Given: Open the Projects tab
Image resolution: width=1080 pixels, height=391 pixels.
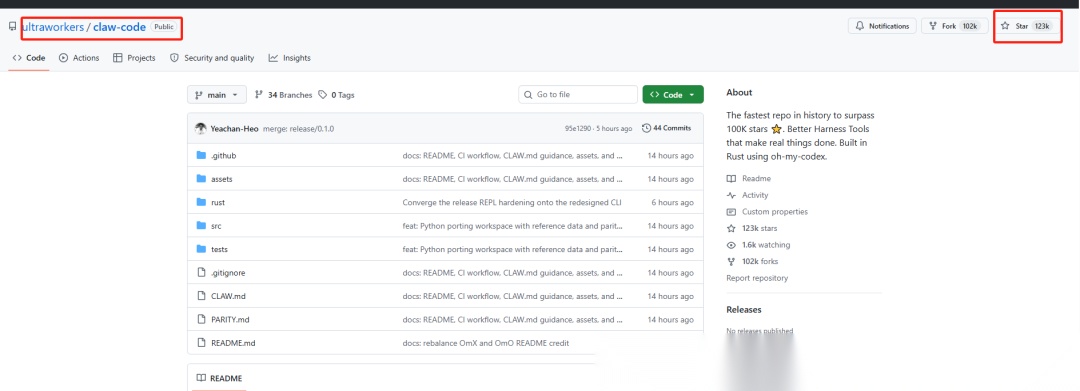Looking at the screenshot, I should [x=134, y=58].
